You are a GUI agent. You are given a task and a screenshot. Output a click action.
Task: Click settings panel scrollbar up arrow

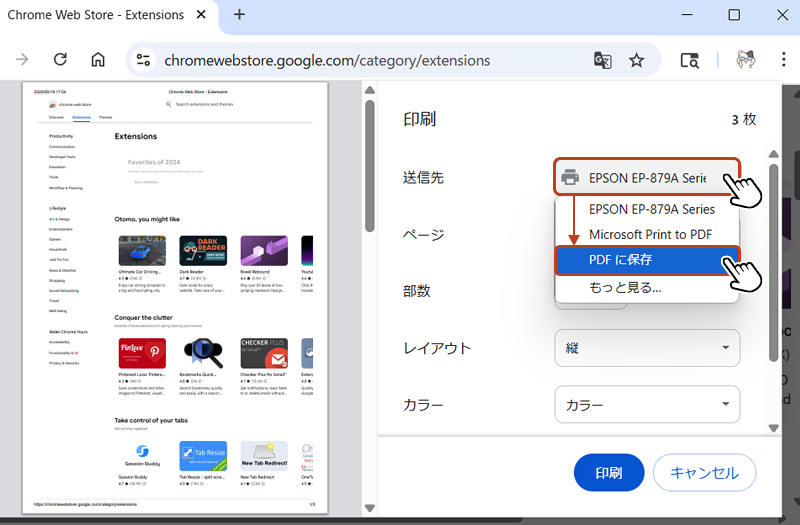[773, 154]
